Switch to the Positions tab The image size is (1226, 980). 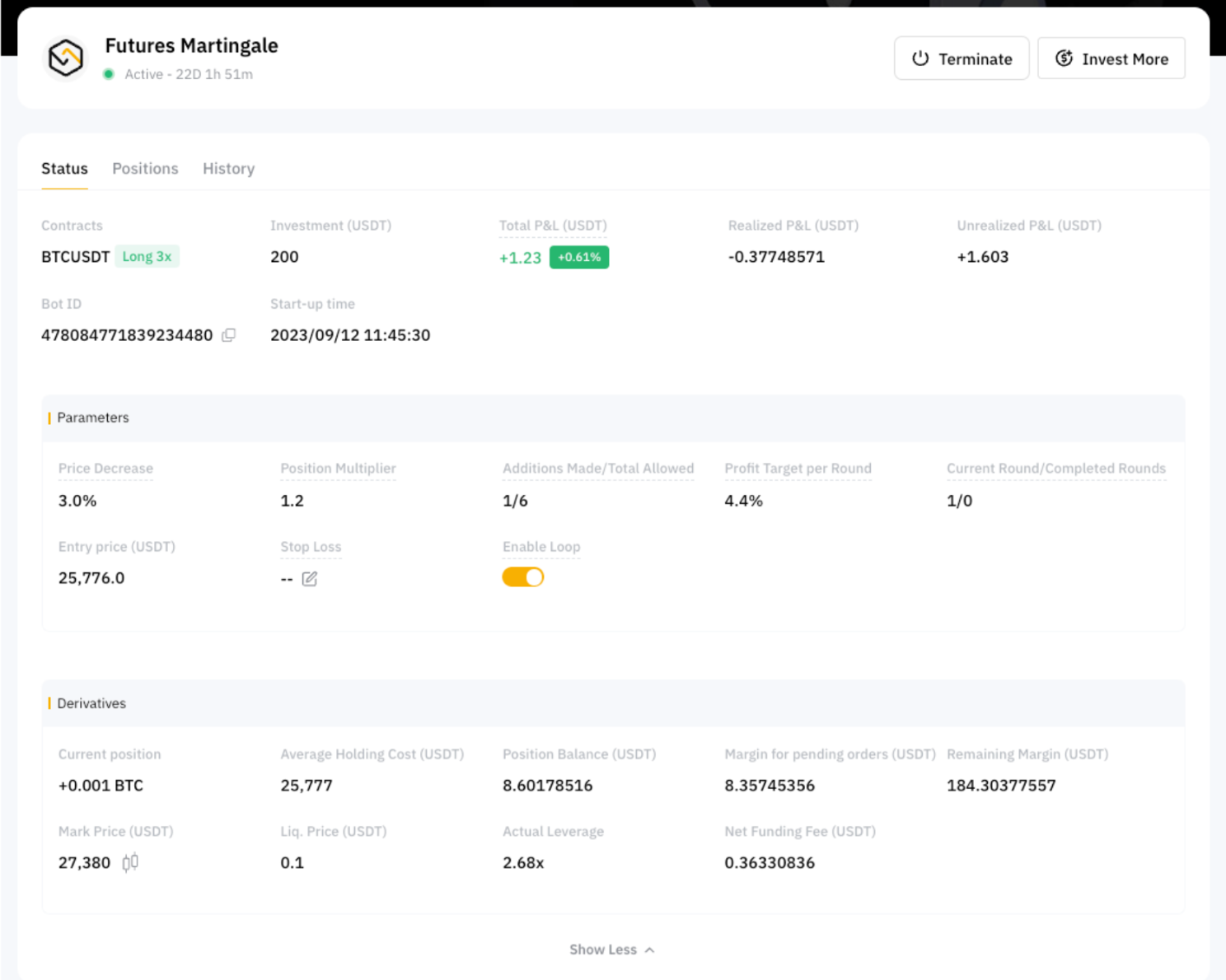(145, 169)
